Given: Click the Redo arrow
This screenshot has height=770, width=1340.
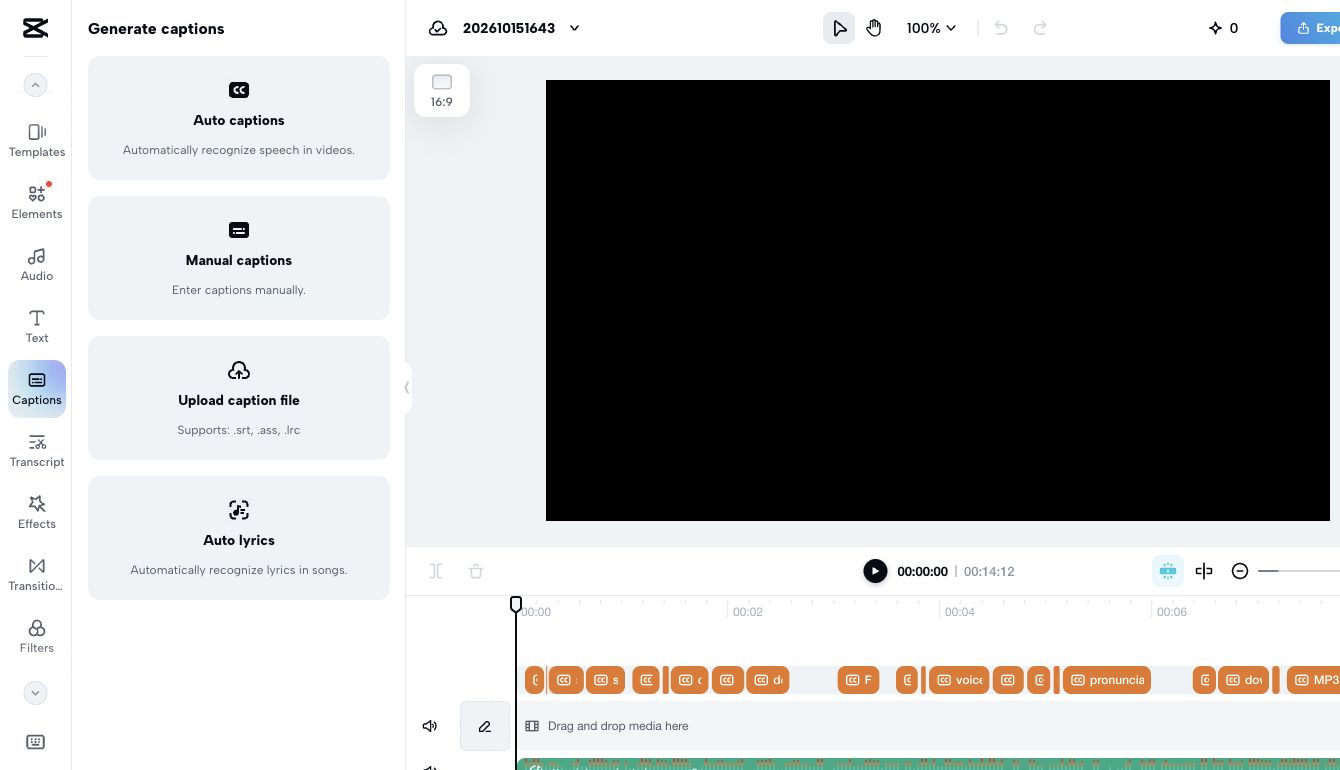Looking at the screenshot, I should [1040, 28].
